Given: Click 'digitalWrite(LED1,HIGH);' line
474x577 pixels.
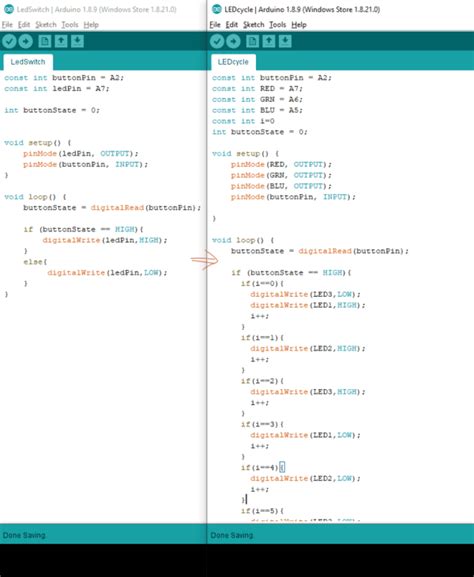Looking at the screenshot, I should (308, 305).
